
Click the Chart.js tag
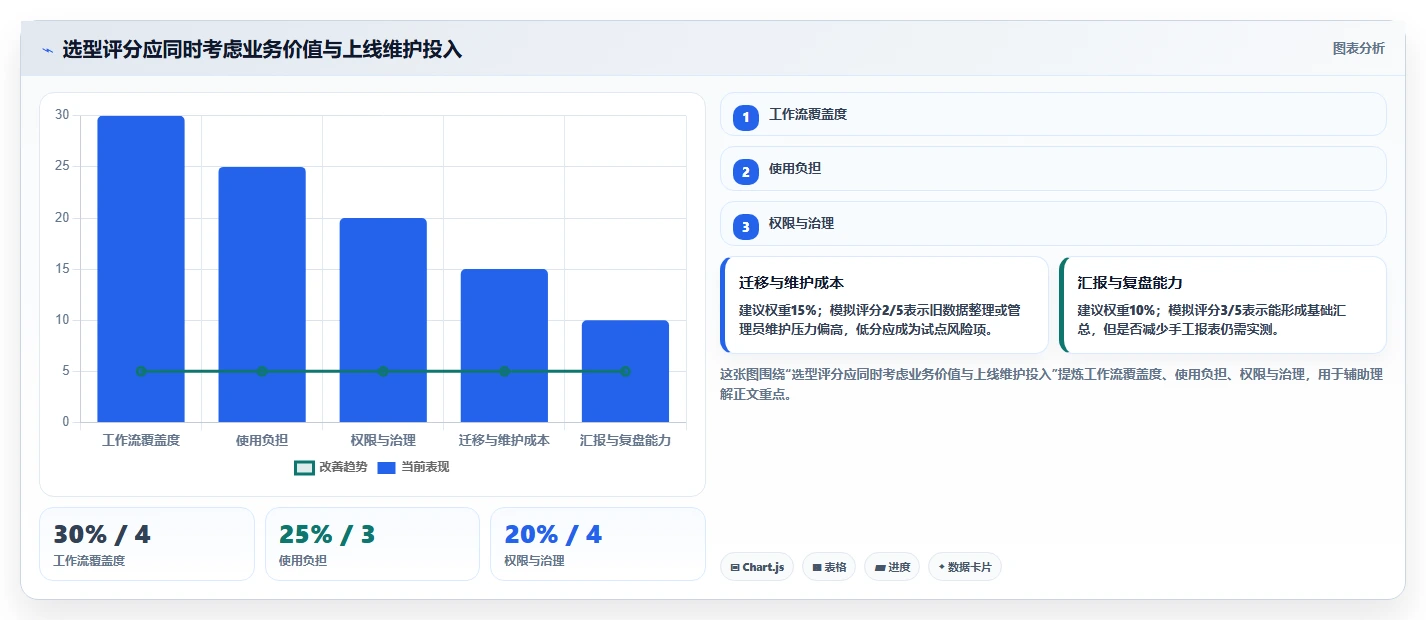pos(757,567)
